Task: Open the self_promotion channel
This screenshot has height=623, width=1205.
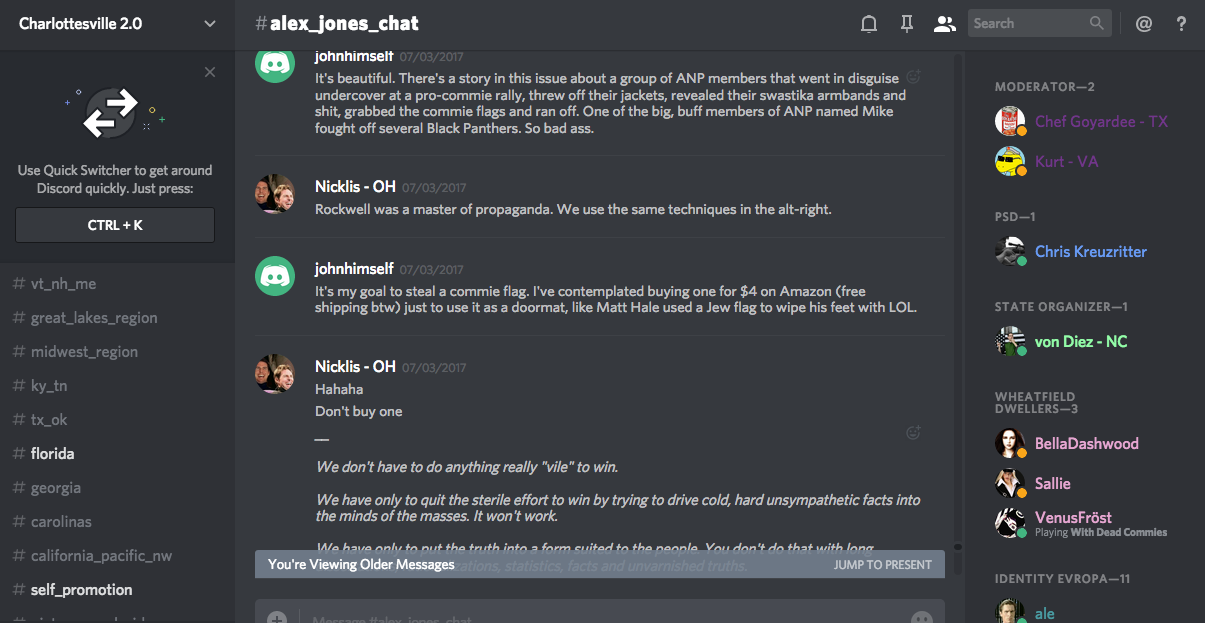Action: pos(81,590)
